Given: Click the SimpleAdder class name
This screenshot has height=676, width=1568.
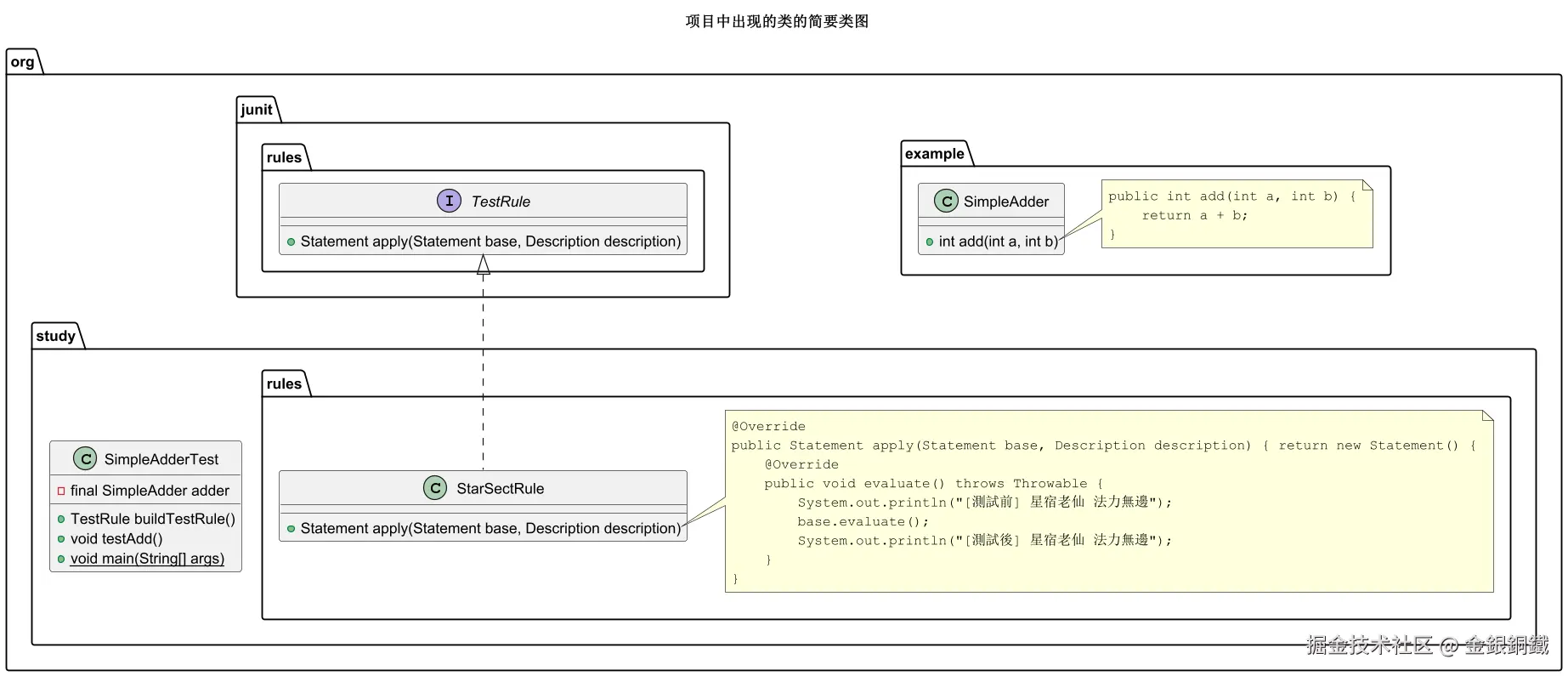Looking at the screenshot, I should click(x=1006, y=202).
